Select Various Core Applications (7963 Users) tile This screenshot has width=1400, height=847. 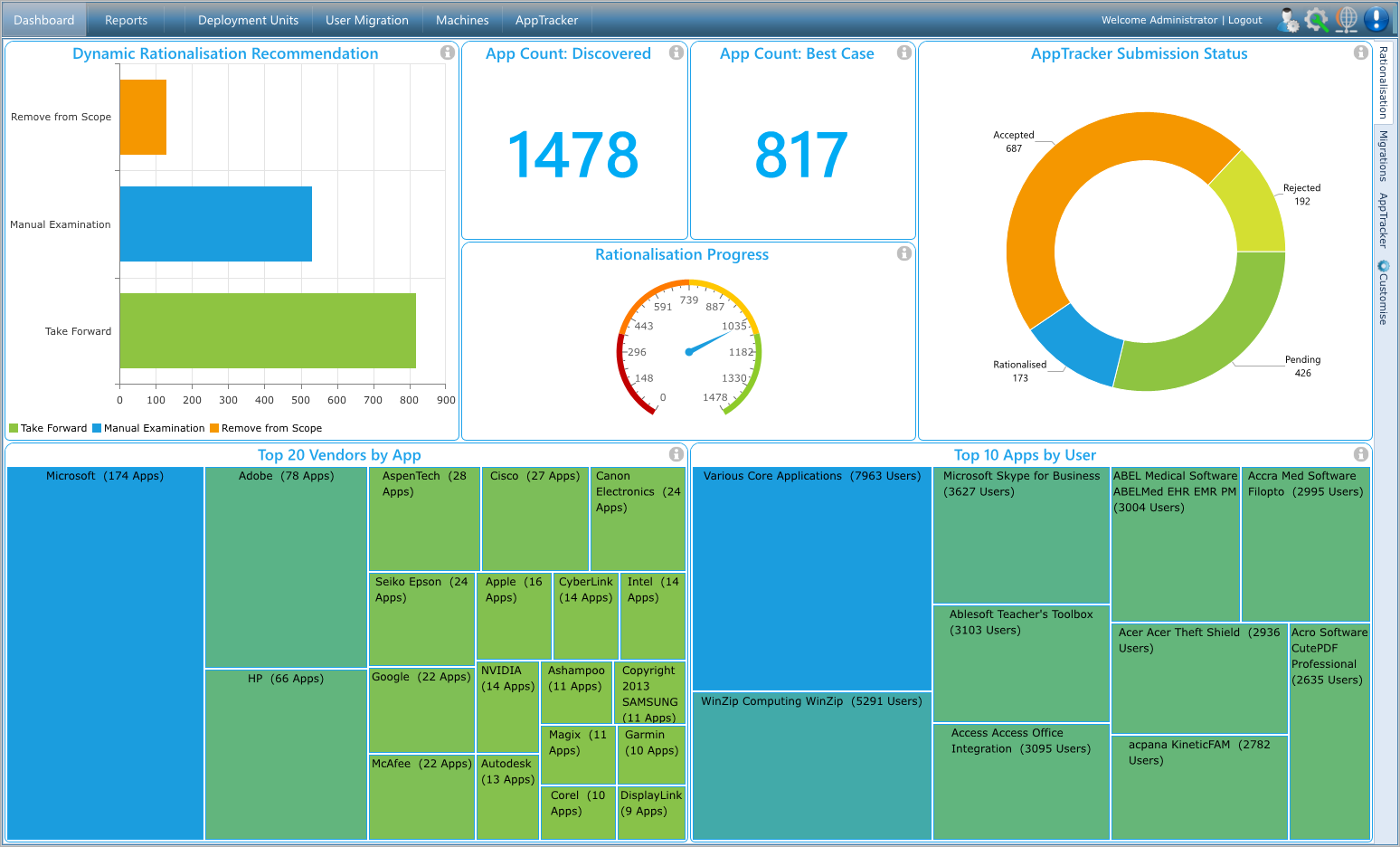point(812,578)
